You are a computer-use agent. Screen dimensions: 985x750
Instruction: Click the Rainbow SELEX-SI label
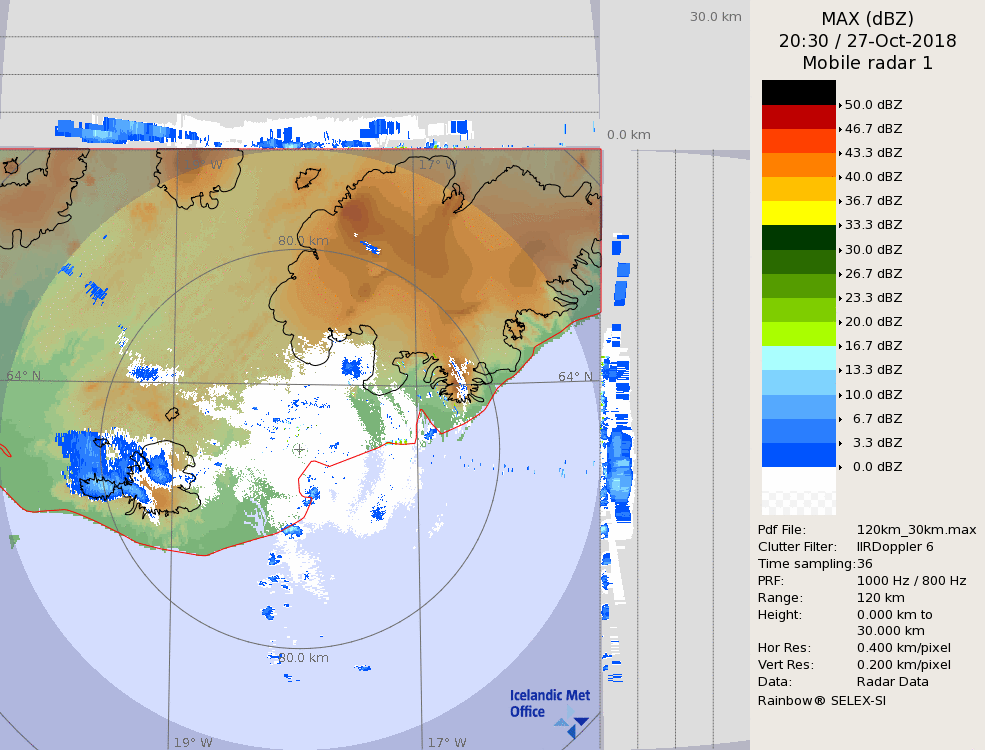(x=821, y=700)
